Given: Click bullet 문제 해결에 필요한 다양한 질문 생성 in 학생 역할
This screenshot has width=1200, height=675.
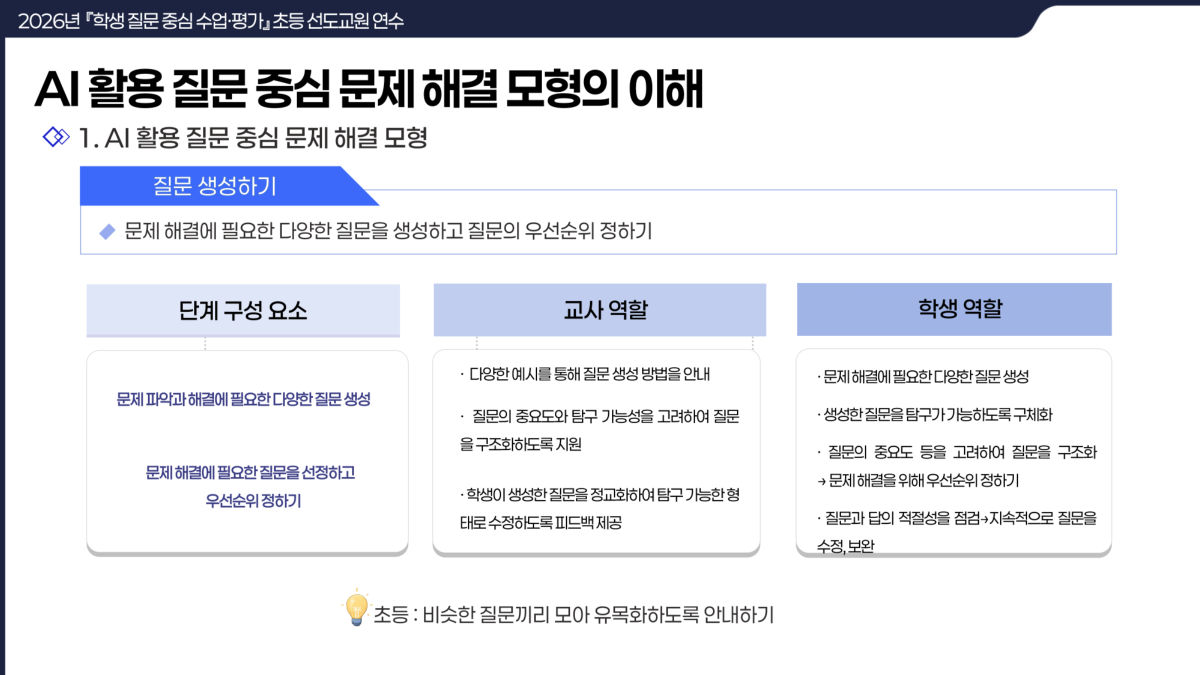Looking at the screenshot, I should coord(923,377).
